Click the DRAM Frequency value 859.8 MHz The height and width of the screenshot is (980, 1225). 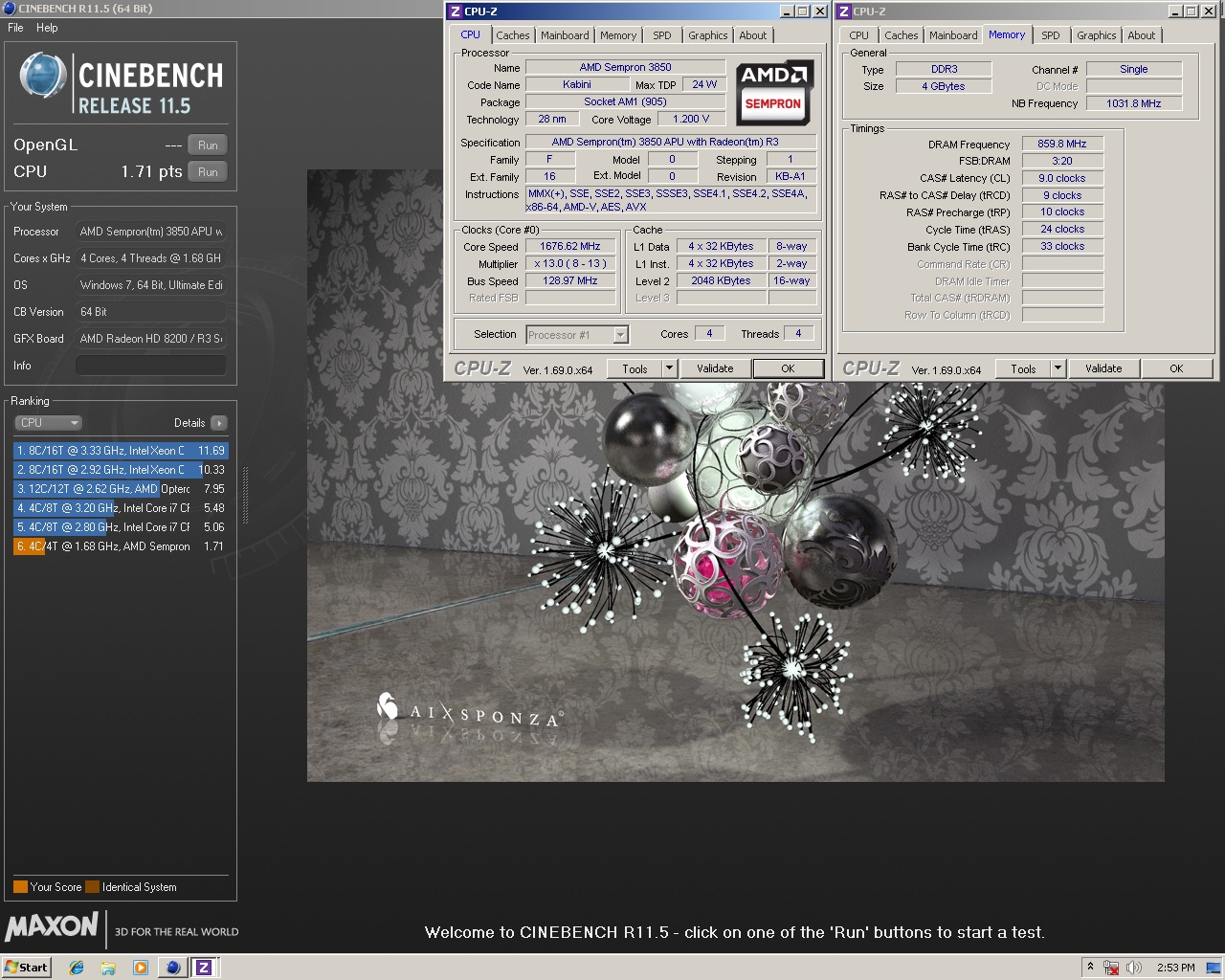click(x=1062, y=144)
